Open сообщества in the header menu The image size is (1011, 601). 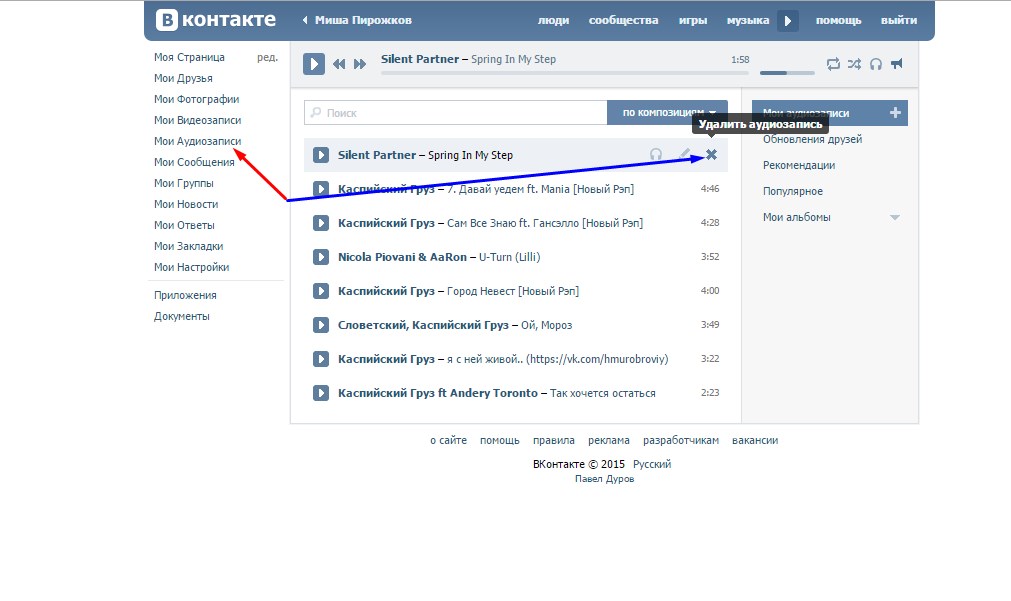click(623, 21)
